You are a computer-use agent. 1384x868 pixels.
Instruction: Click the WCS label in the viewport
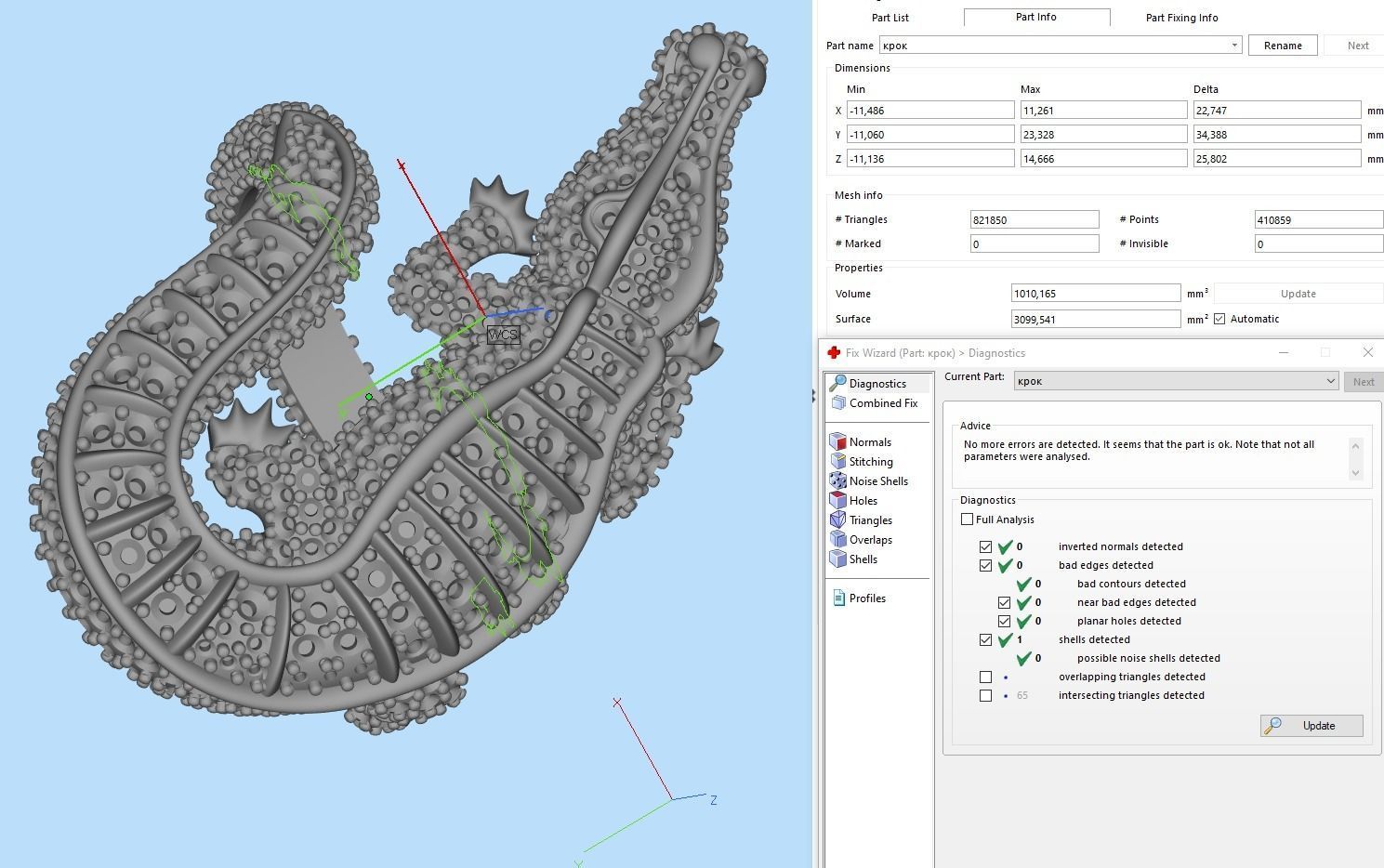tap(503, 335)
